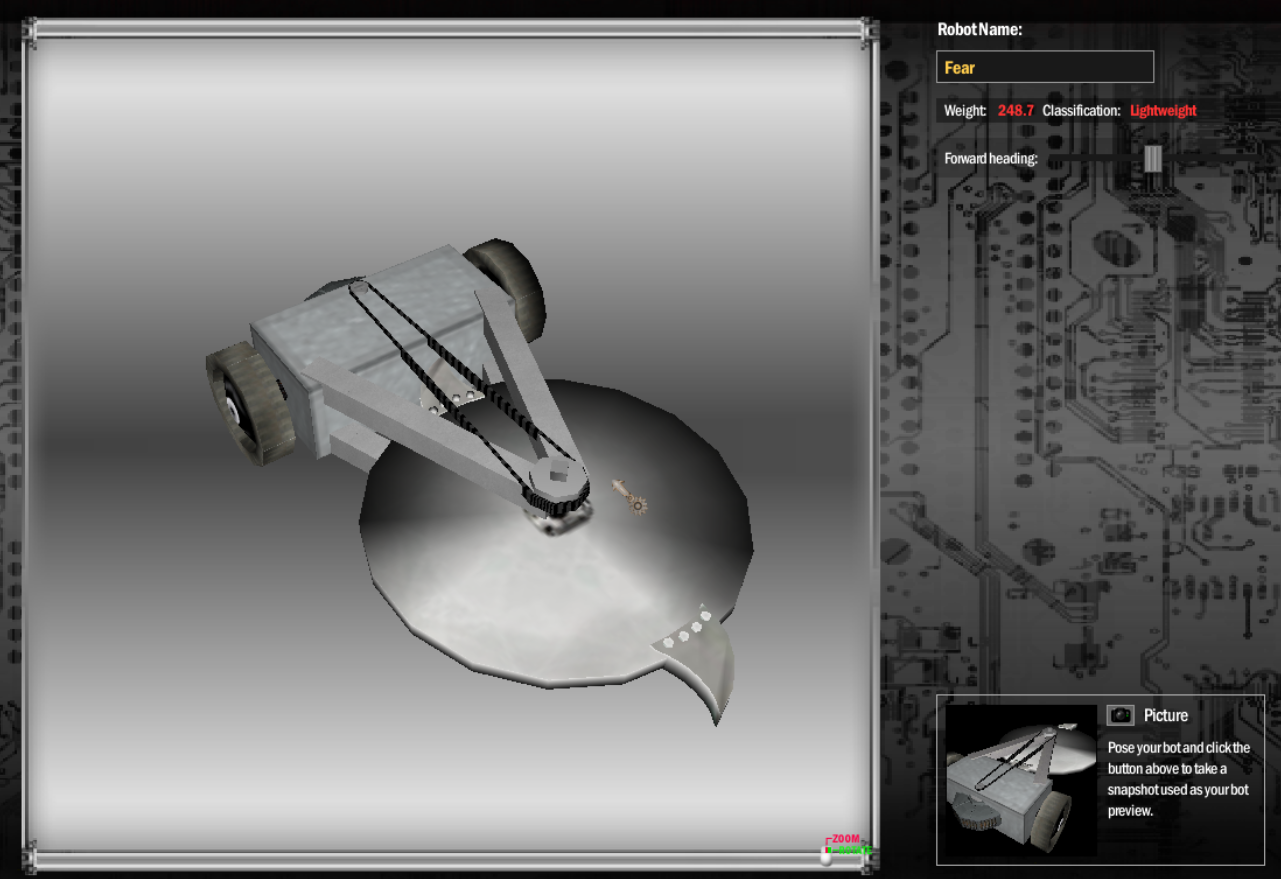
Task: Select the robot's front-left wheel
Action: click(247, 404)
